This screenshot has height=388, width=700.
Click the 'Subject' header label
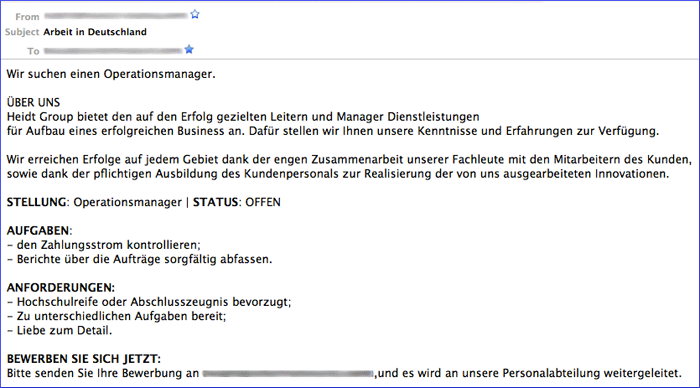click(22, 32)
